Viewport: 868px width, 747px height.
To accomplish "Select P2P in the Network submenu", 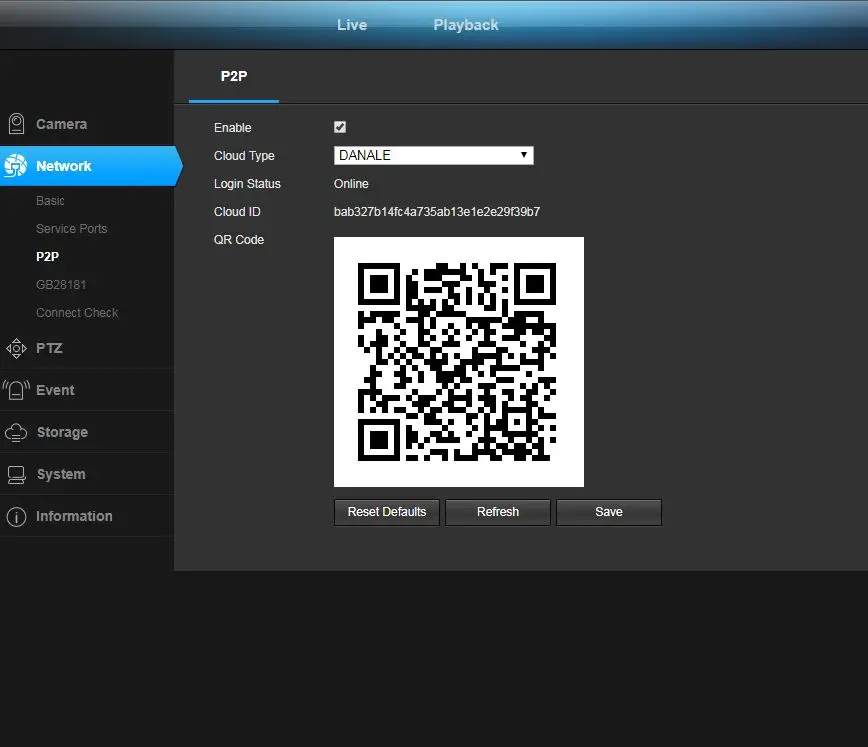I will [48, 257].
